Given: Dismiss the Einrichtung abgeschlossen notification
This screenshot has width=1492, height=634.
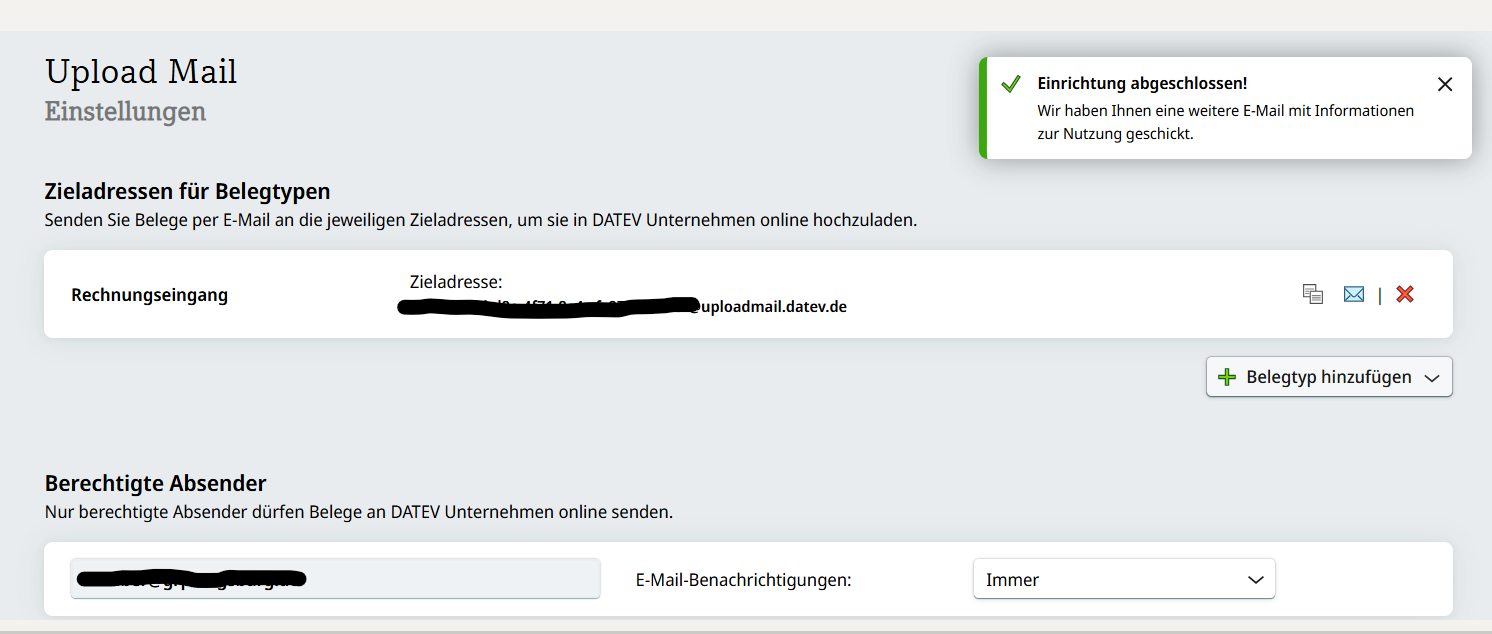Looking at the screenshot, I should (x=1444, y=85).
